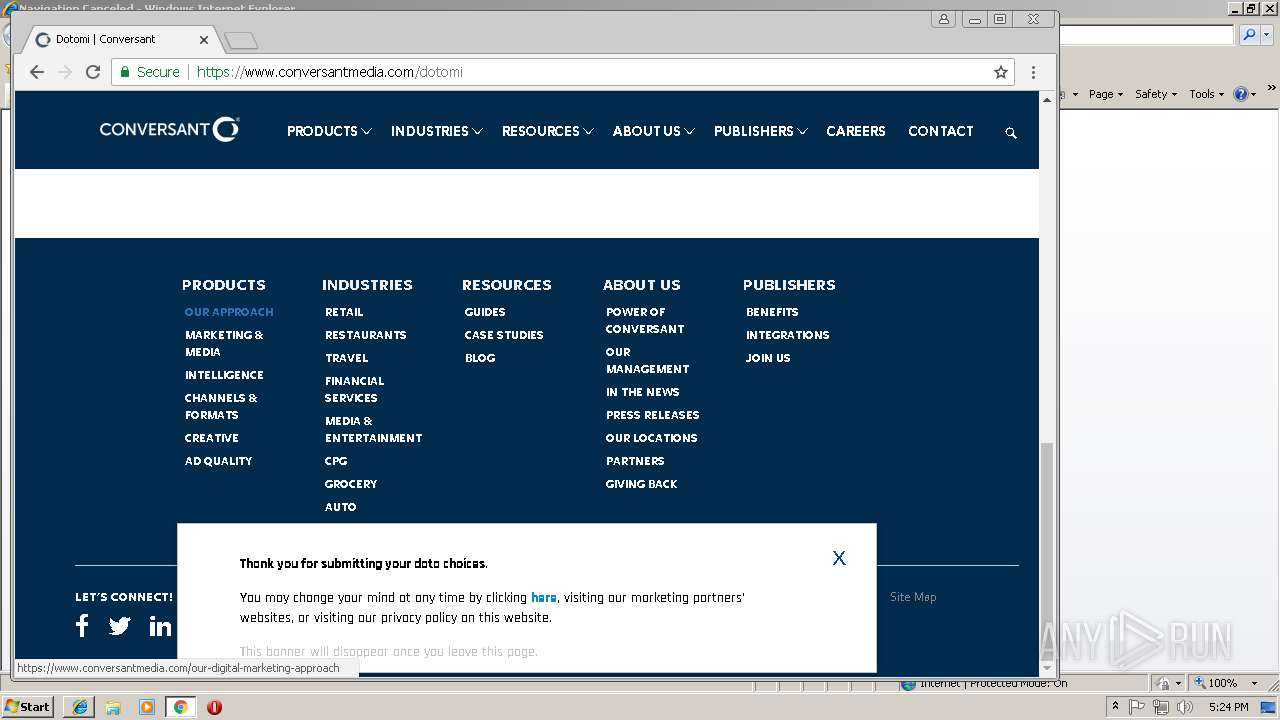Open the Marketing & Media link

[x=224, y=343]
